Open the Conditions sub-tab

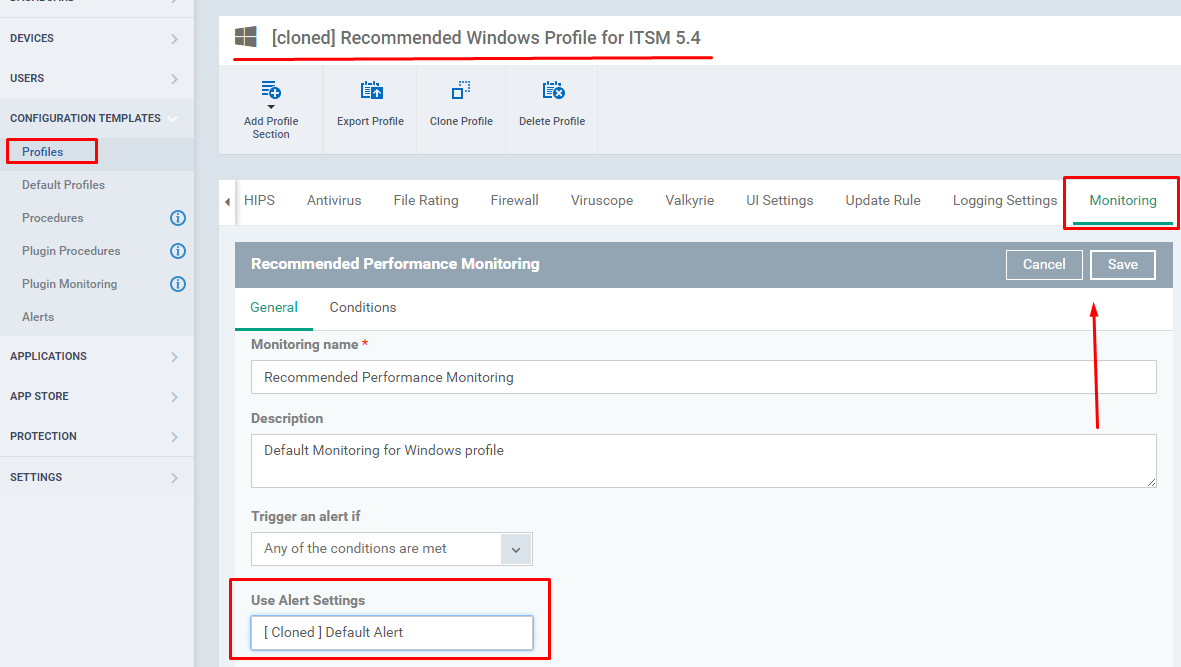363,308
